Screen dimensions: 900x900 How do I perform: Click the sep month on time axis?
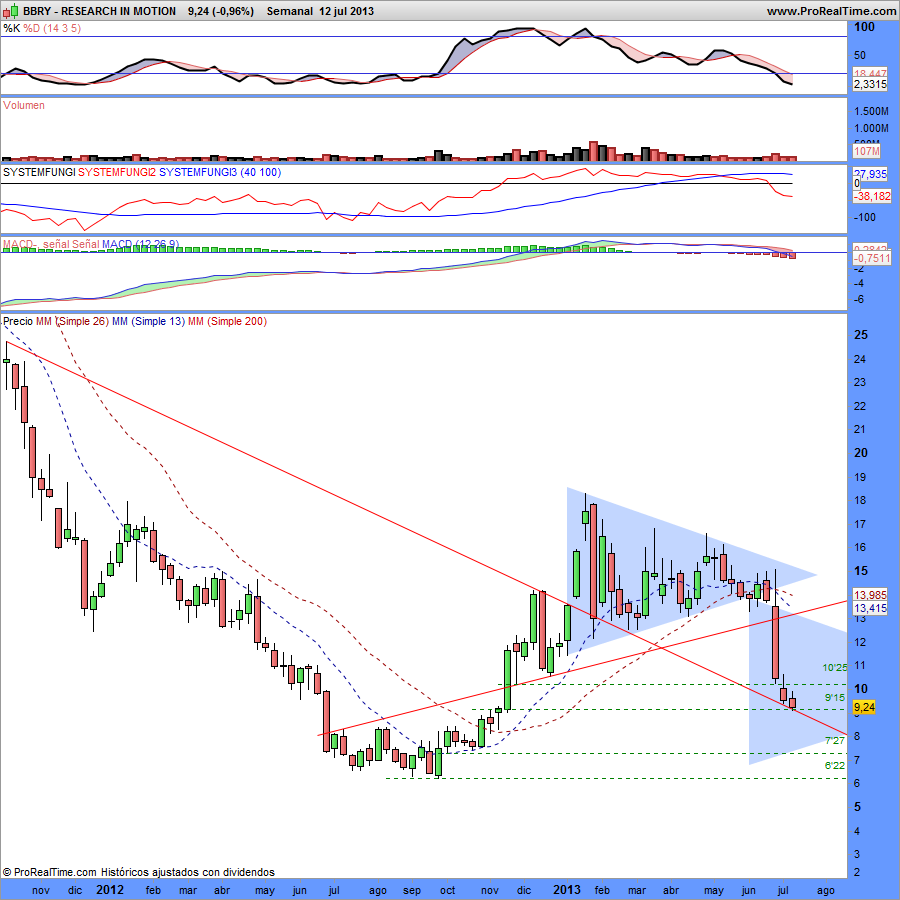coord(412,891)
